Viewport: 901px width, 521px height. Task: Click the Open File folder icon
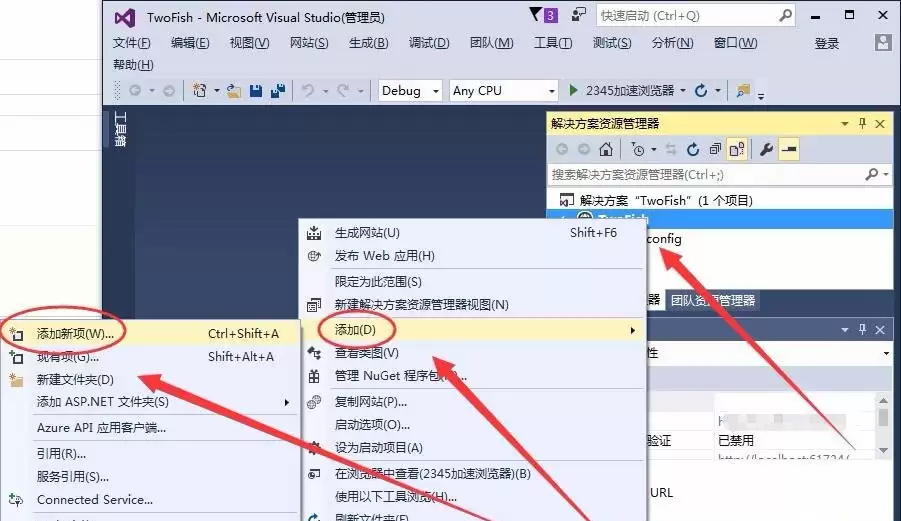coord(233,91)
